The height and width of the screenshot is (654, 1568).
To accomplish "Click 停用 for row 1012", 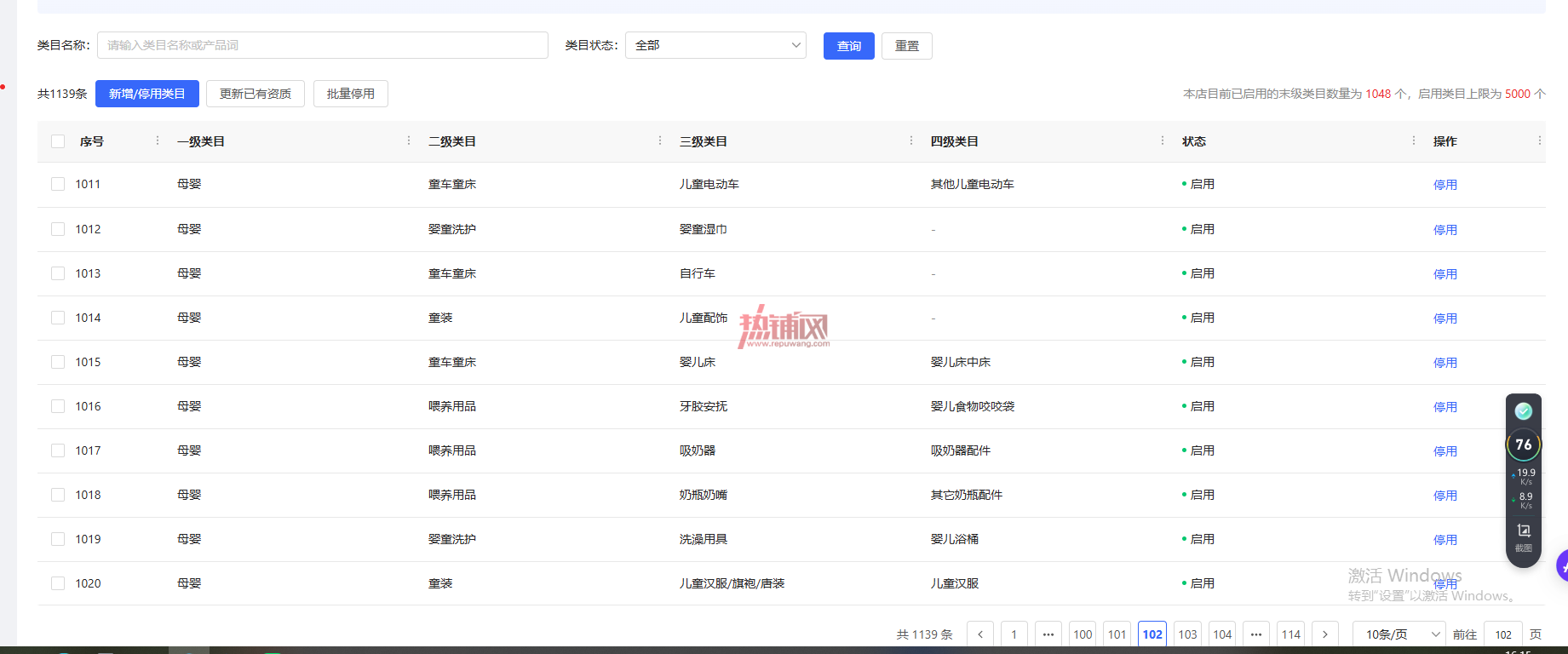I will [1445, 230].
